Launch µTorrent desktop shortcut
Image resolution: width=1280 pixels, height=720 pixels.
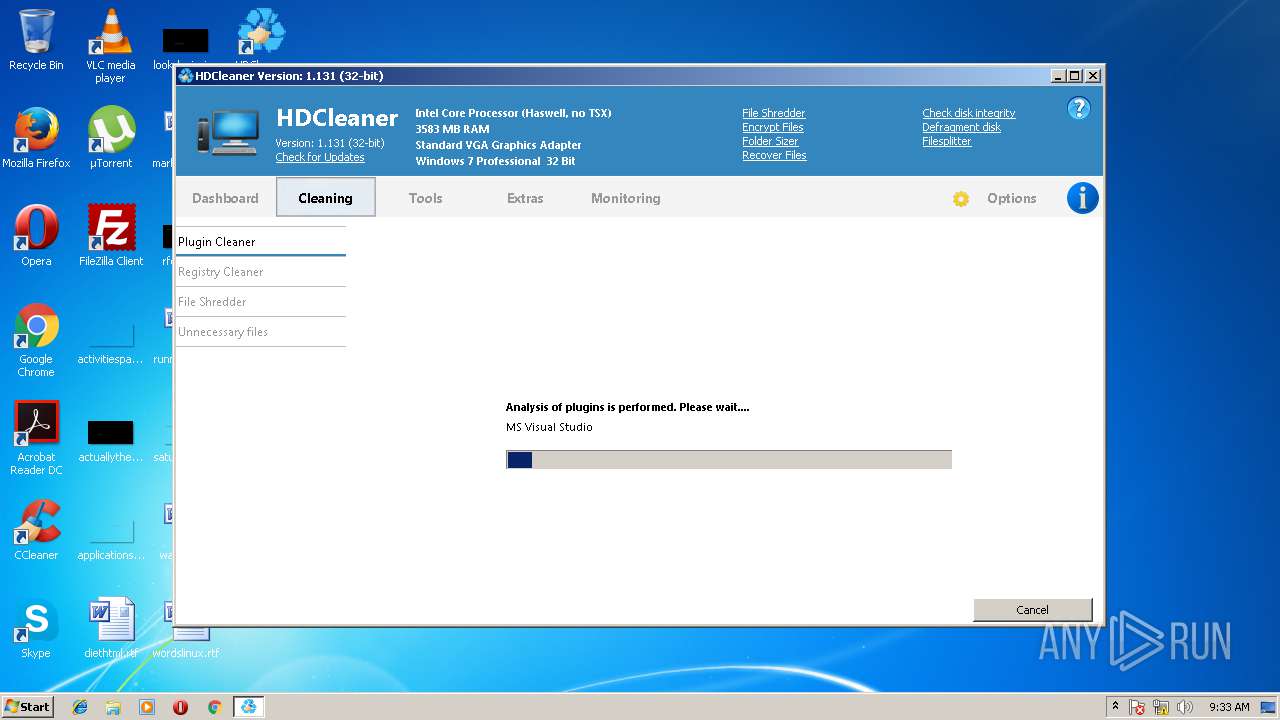110,138
